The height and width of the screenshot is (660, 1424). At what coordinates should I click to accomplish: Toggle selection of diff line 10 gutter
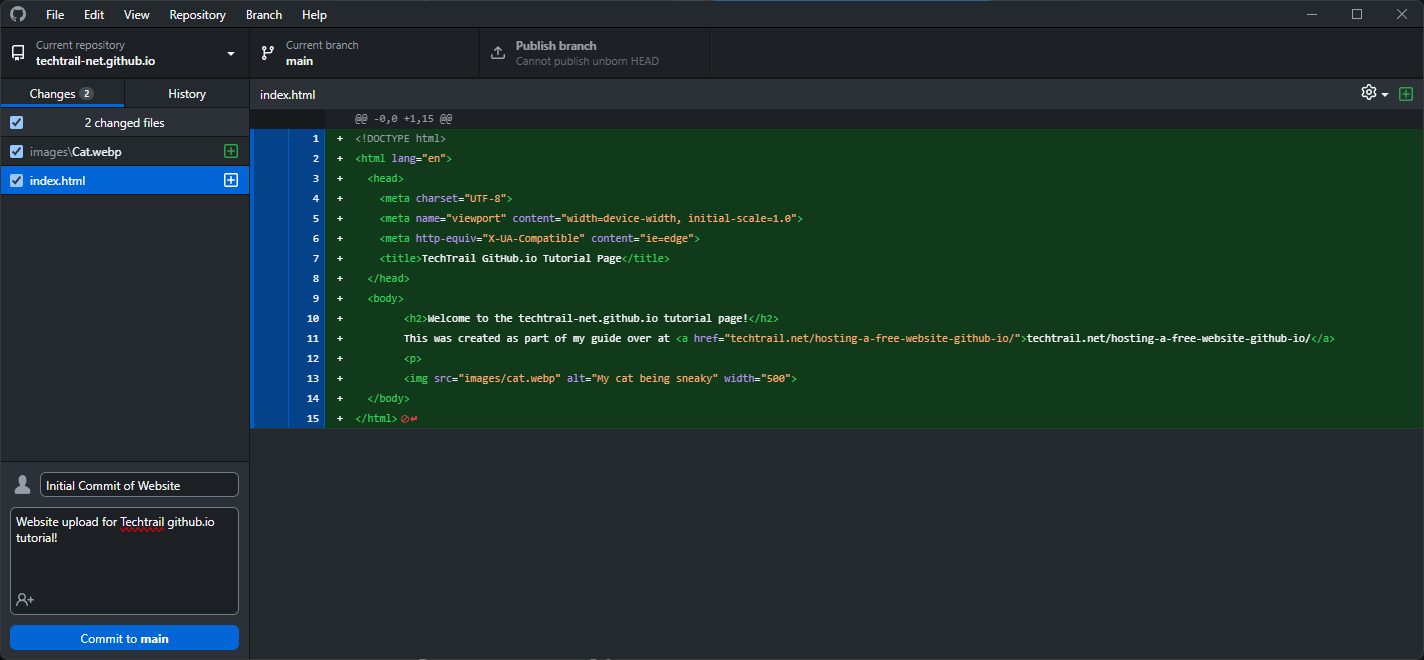288,318
